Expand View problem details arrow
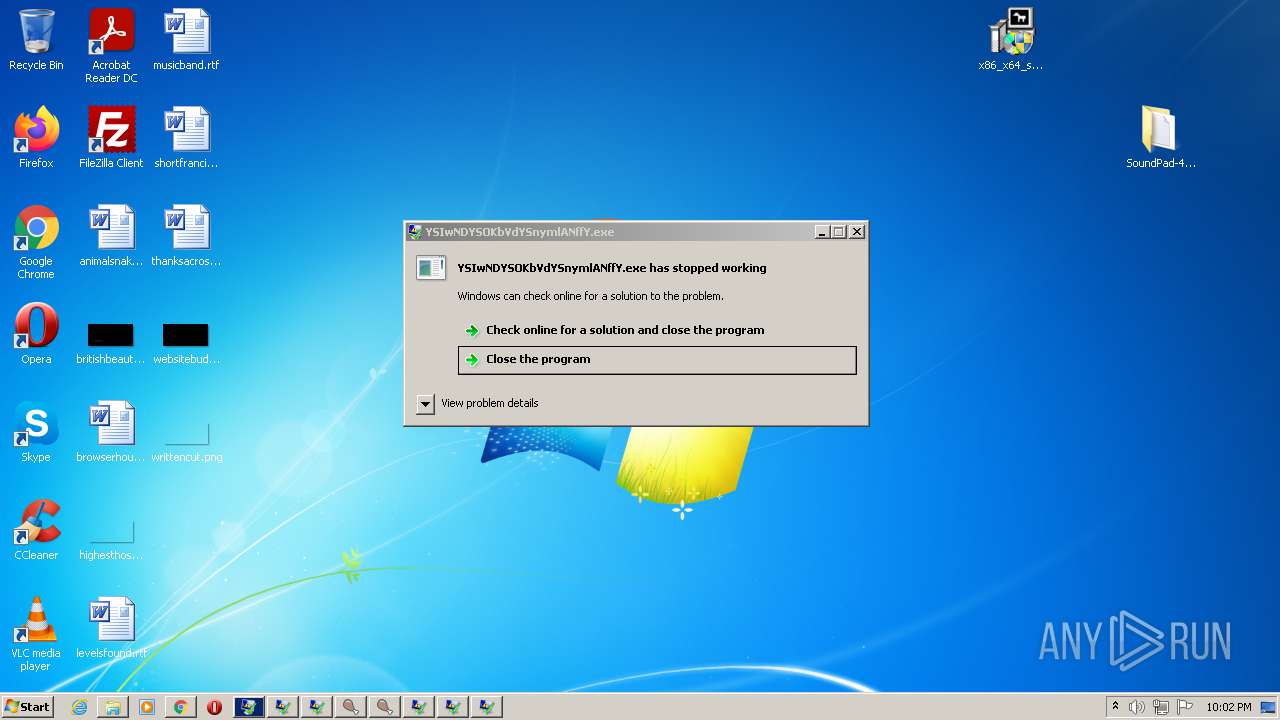This screenshot has height=720, width=1280. click(425, 404)
